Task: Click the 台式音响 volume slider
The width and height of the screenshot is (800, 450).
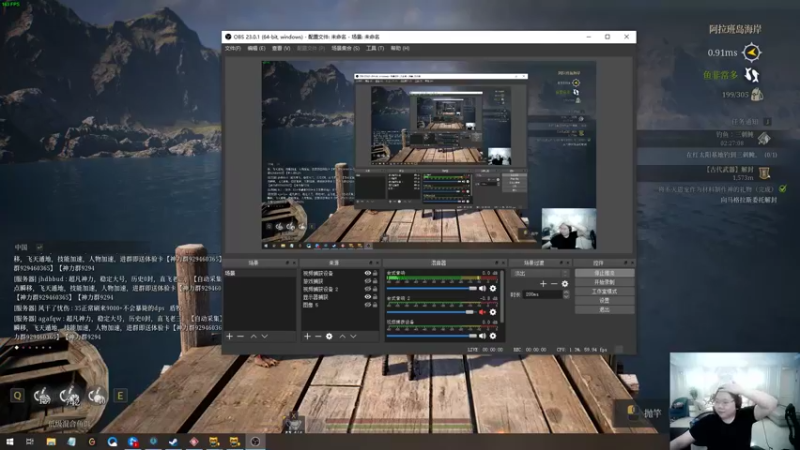Action: pyautogui.click(x=432, y=288)
